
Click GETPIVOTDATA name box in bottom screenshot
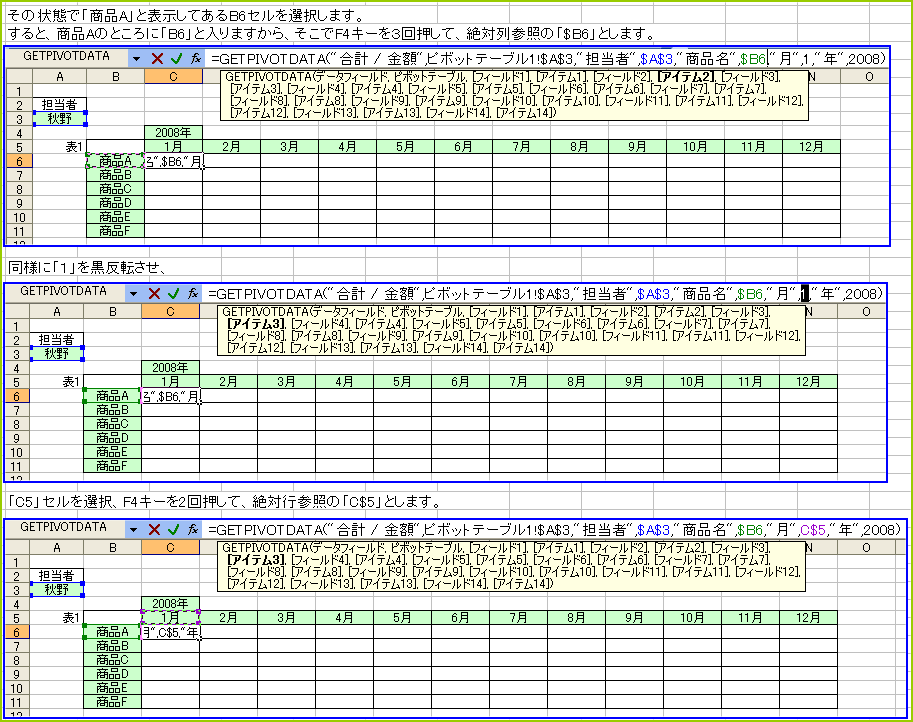pyautogui.click(x=65, y=528)
